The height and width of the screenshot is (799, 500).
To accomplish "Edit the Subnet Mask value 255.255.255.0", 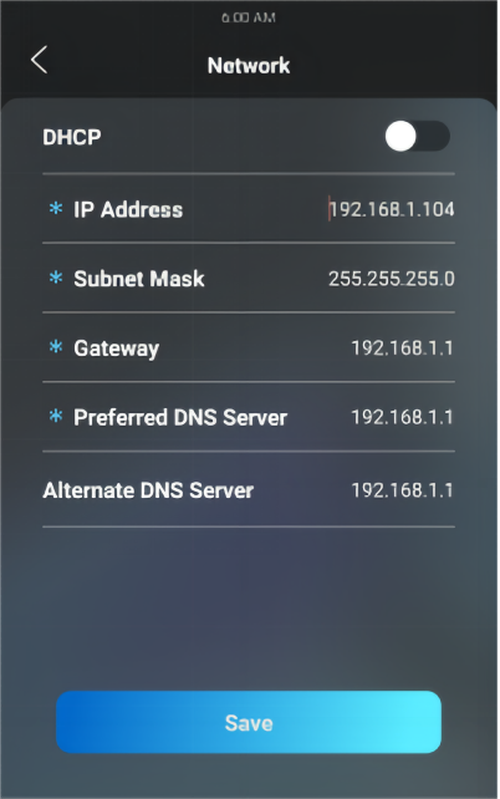I will [391, 279].
